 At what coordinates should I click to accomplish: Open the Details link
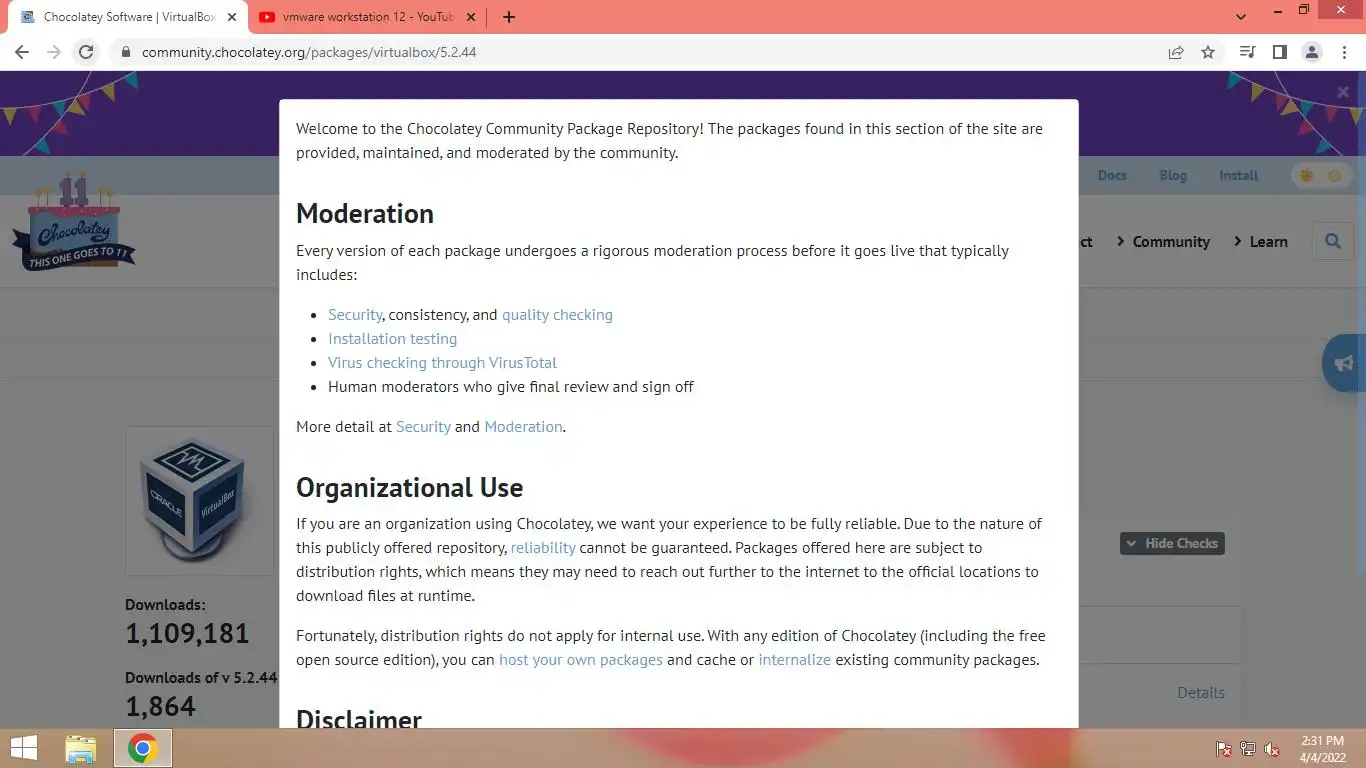click(1201, 692)
